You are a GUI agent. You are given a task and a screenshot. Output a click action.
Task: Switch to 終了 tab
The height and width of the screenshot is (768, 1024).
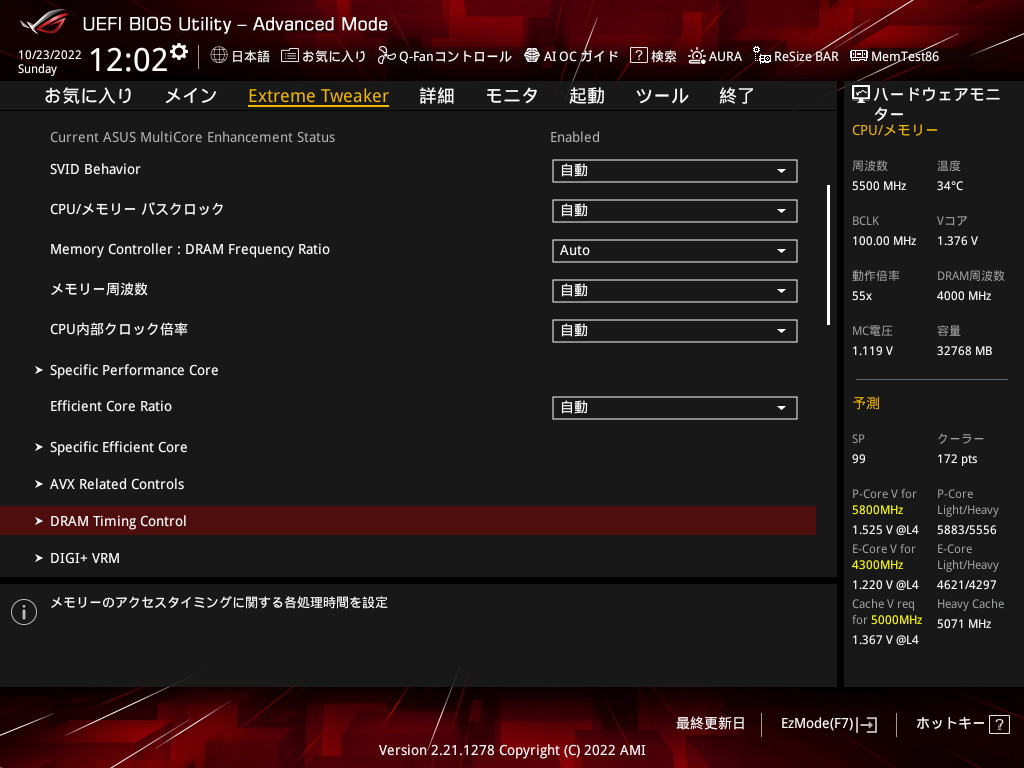click(x=737, y=96)
